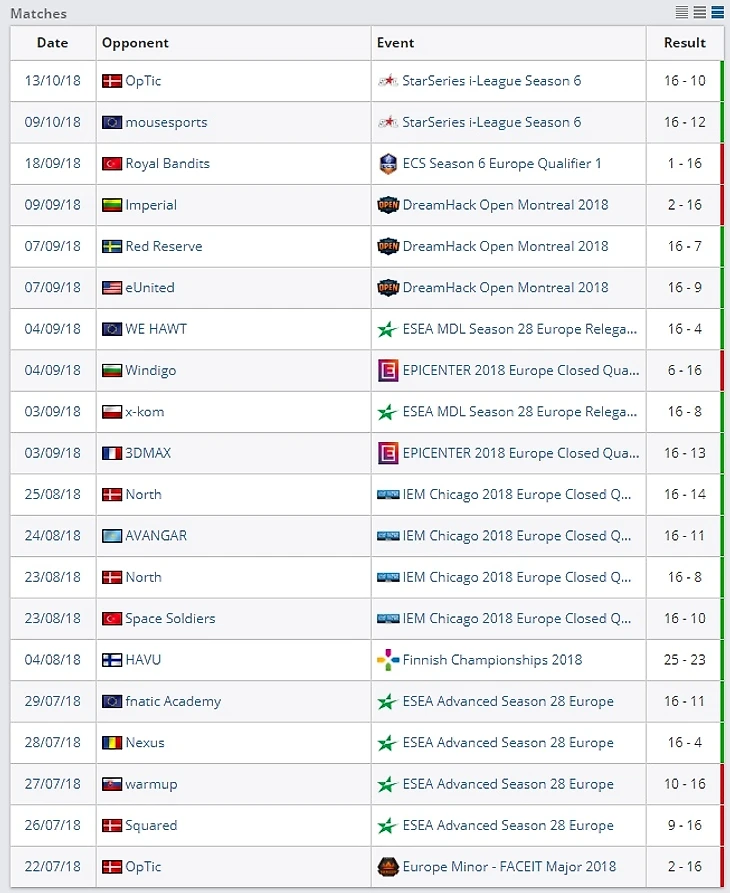Open the OpTic team link dated 13/10/18

[143, 81]
